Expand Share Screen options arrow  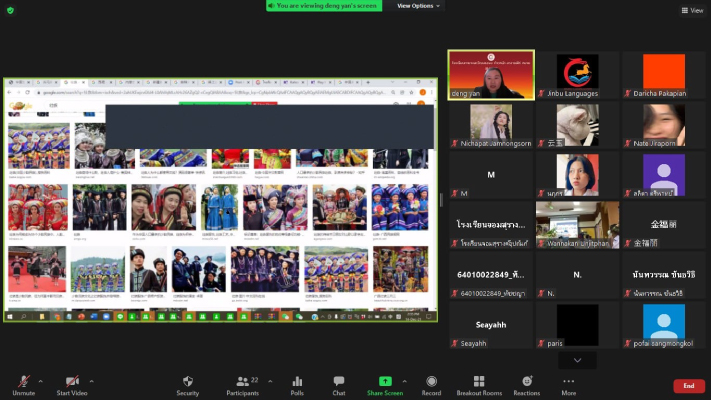(x=404, y=380)
